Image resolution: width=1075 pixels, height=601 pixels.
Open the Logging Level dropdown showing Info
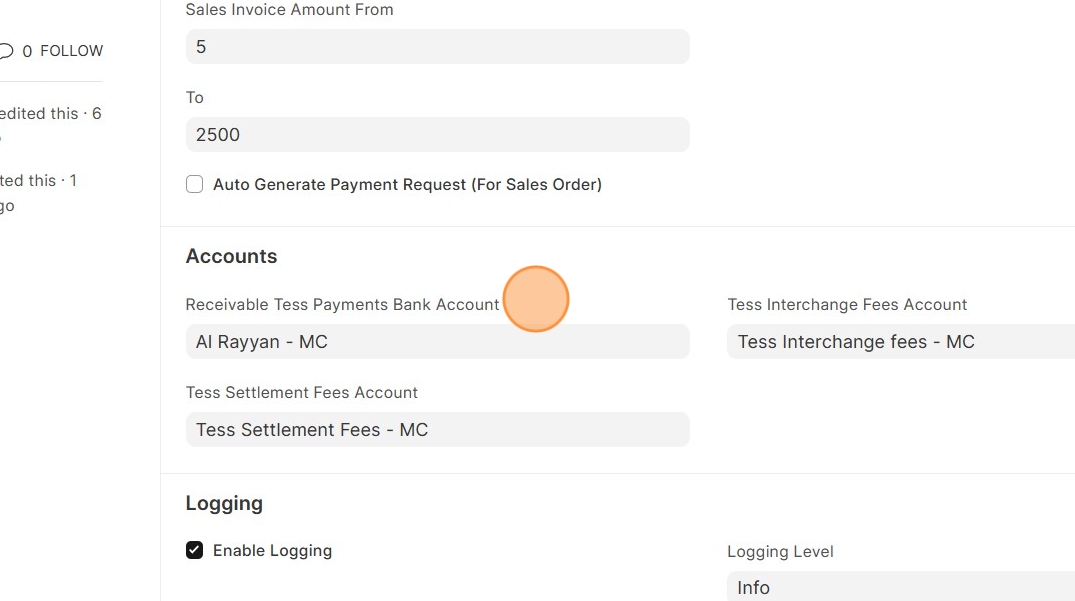pos(900,588)
